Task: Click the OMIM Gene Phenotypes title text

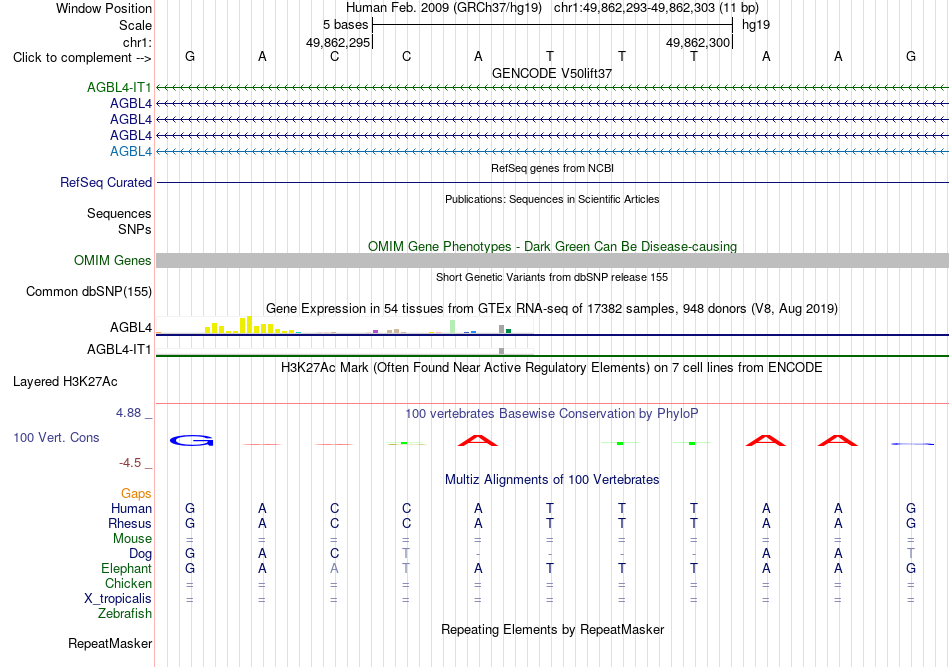Action: click(x=552, y=247)
